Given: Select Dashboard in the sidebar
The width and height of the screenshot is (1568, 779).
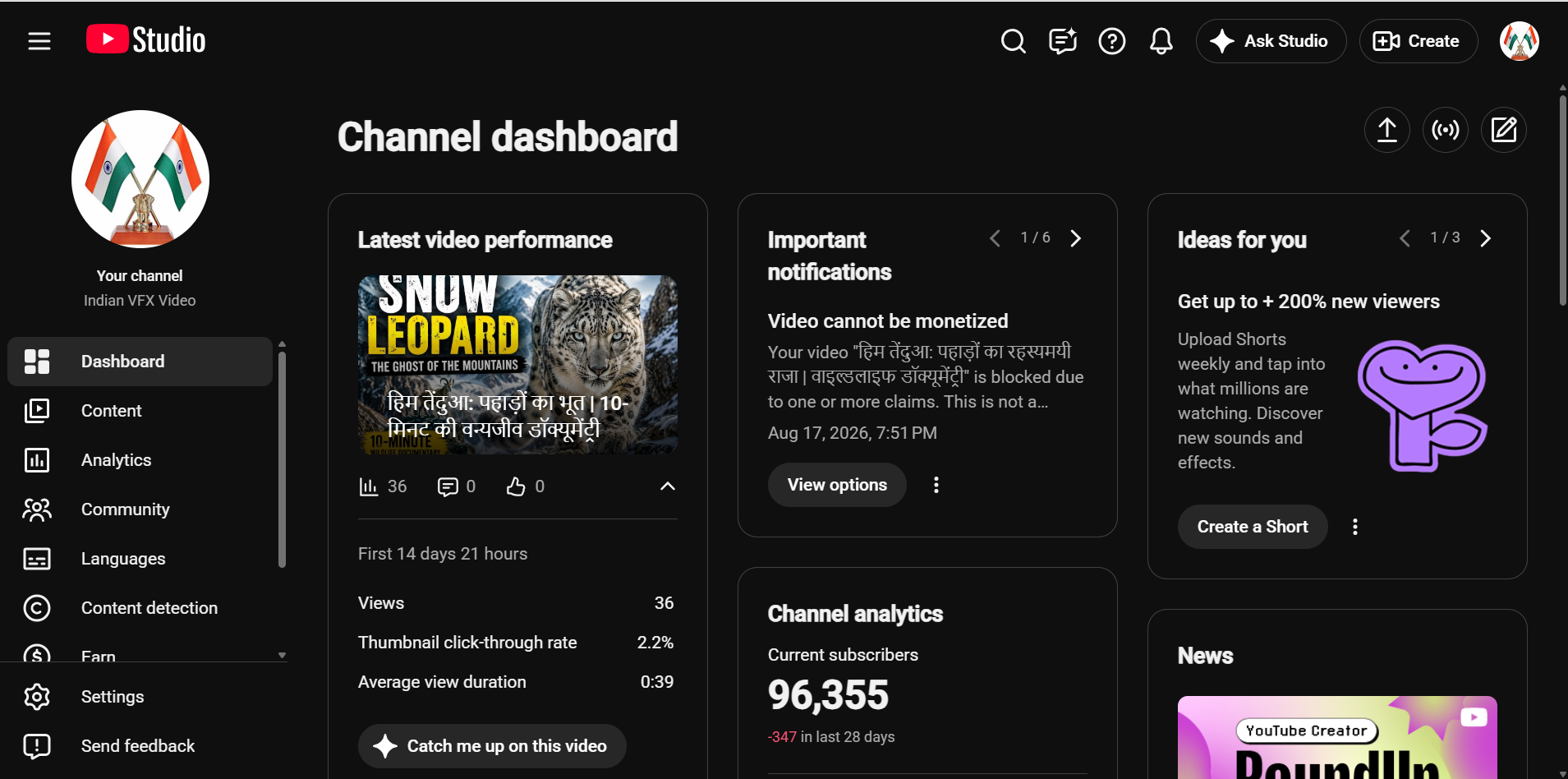Looking at the screenshot, I should [140, 362].
